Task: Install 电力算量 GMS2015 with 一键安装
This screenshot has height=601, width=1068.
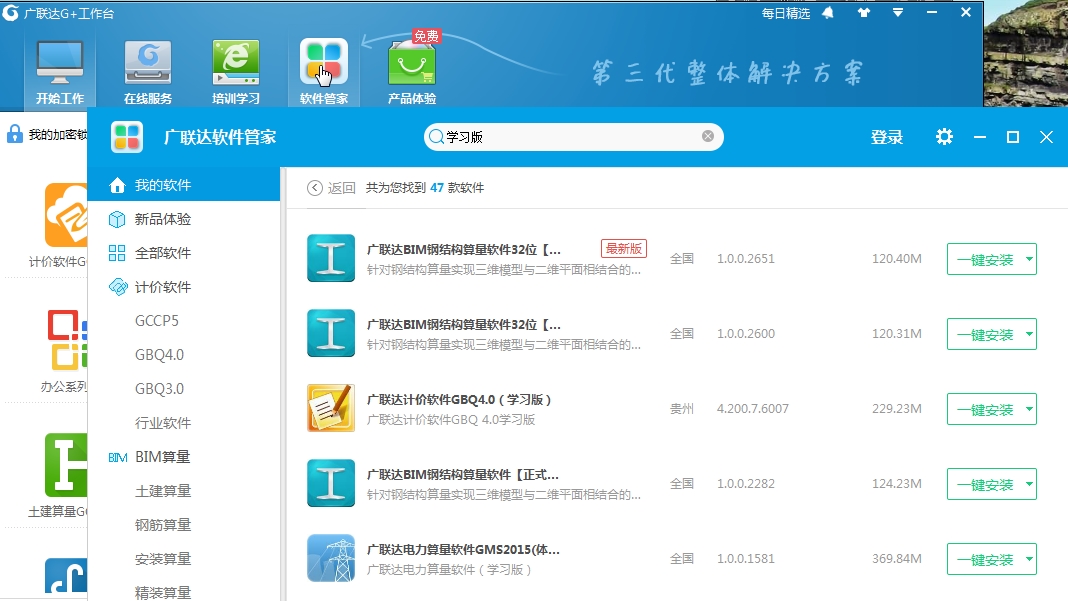Action: [x=985, y=559]
